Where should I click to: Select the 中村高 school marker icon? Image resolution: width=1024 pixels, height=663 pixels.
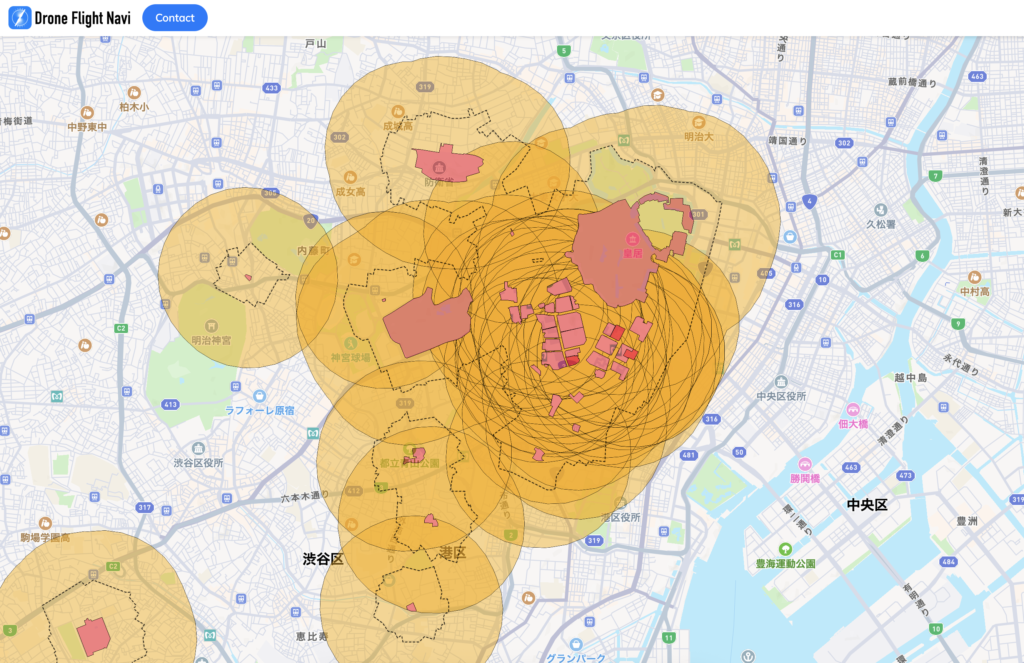(974, 277)
